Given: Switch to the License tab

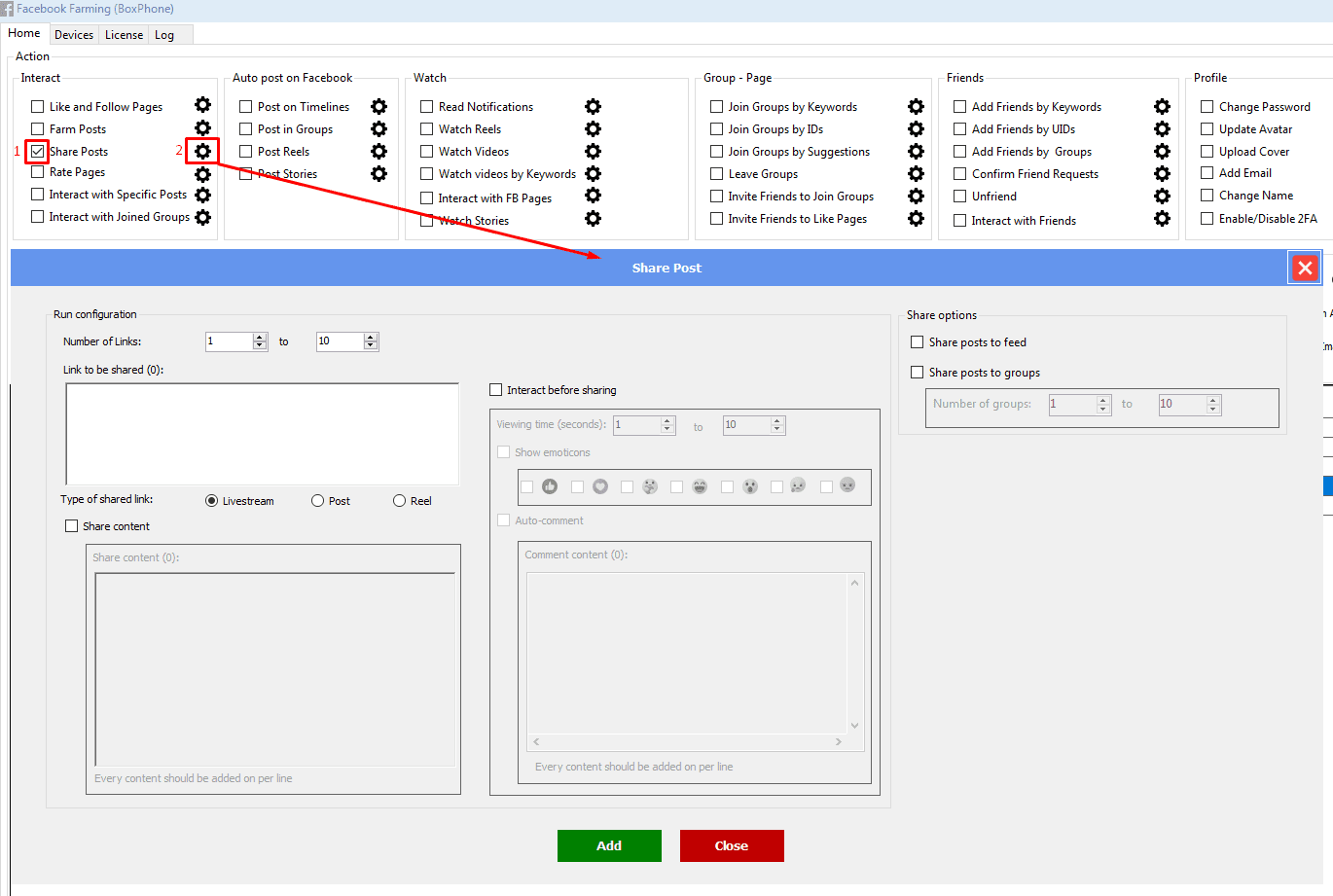Looking at the screenshot, I should (x=124, y=34).
